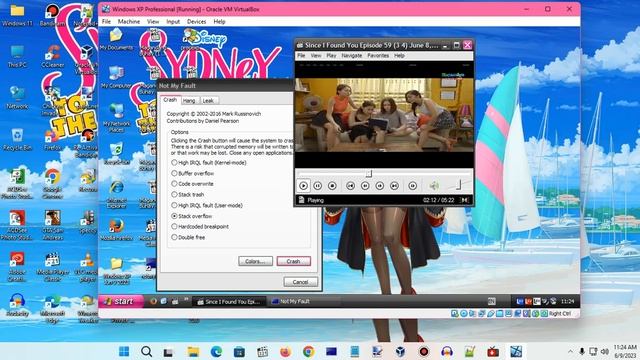The width and height of the screenshot is (640, 360).
Task: Show hidden tray icons chevron
Action: pyautogui.click(x=570, y=351)
